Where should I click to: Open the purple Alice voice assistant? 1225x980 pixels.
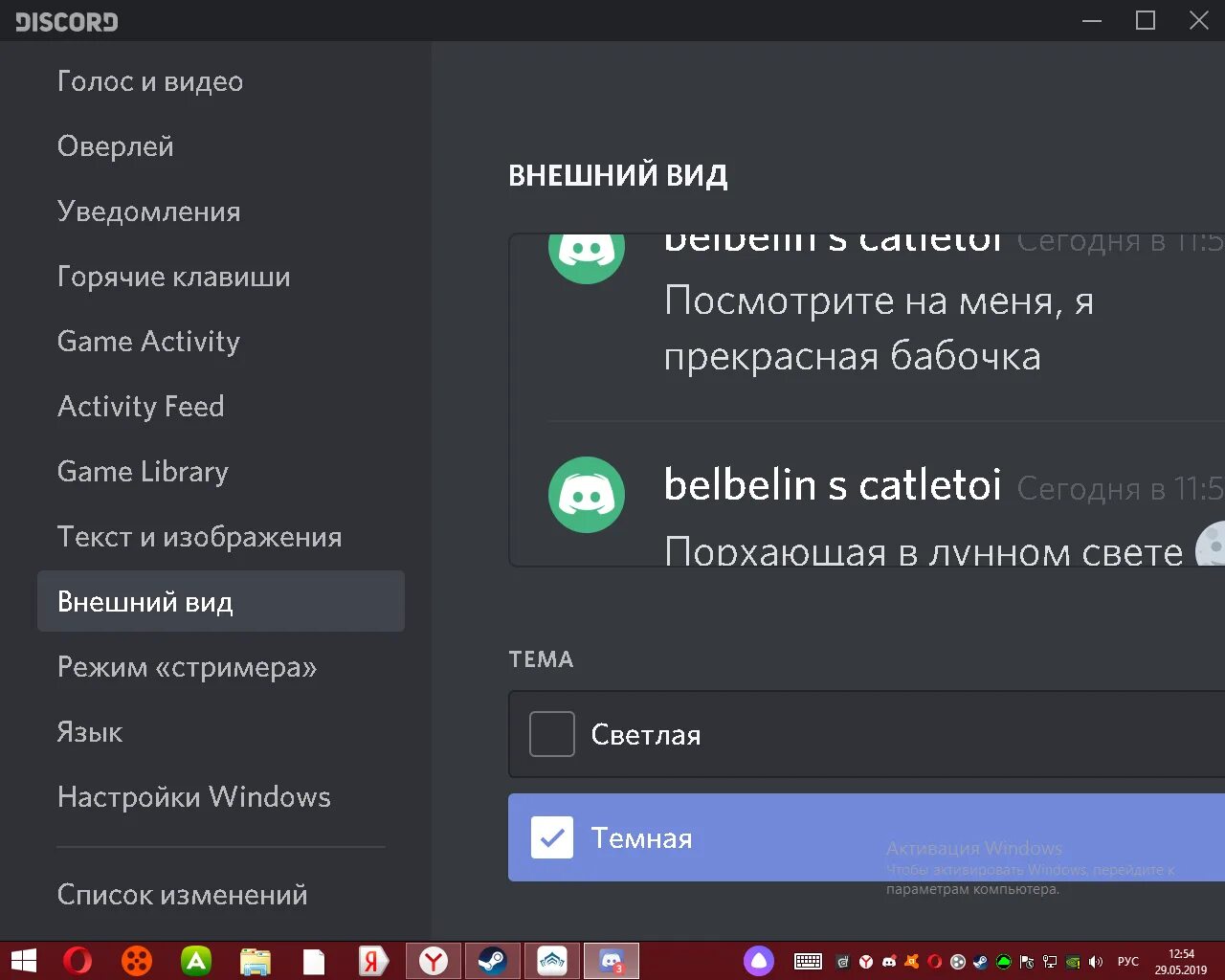759,961
